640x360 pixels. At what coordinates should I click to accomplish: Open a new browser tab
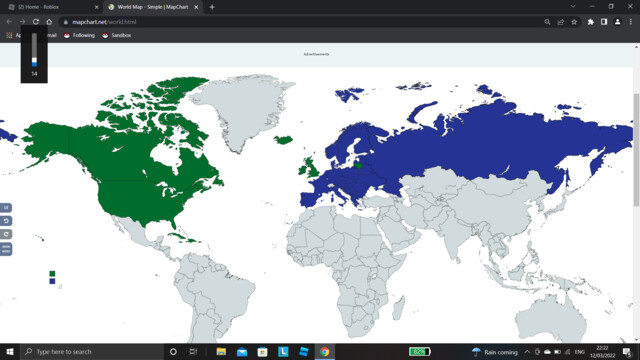click(212, 7)
